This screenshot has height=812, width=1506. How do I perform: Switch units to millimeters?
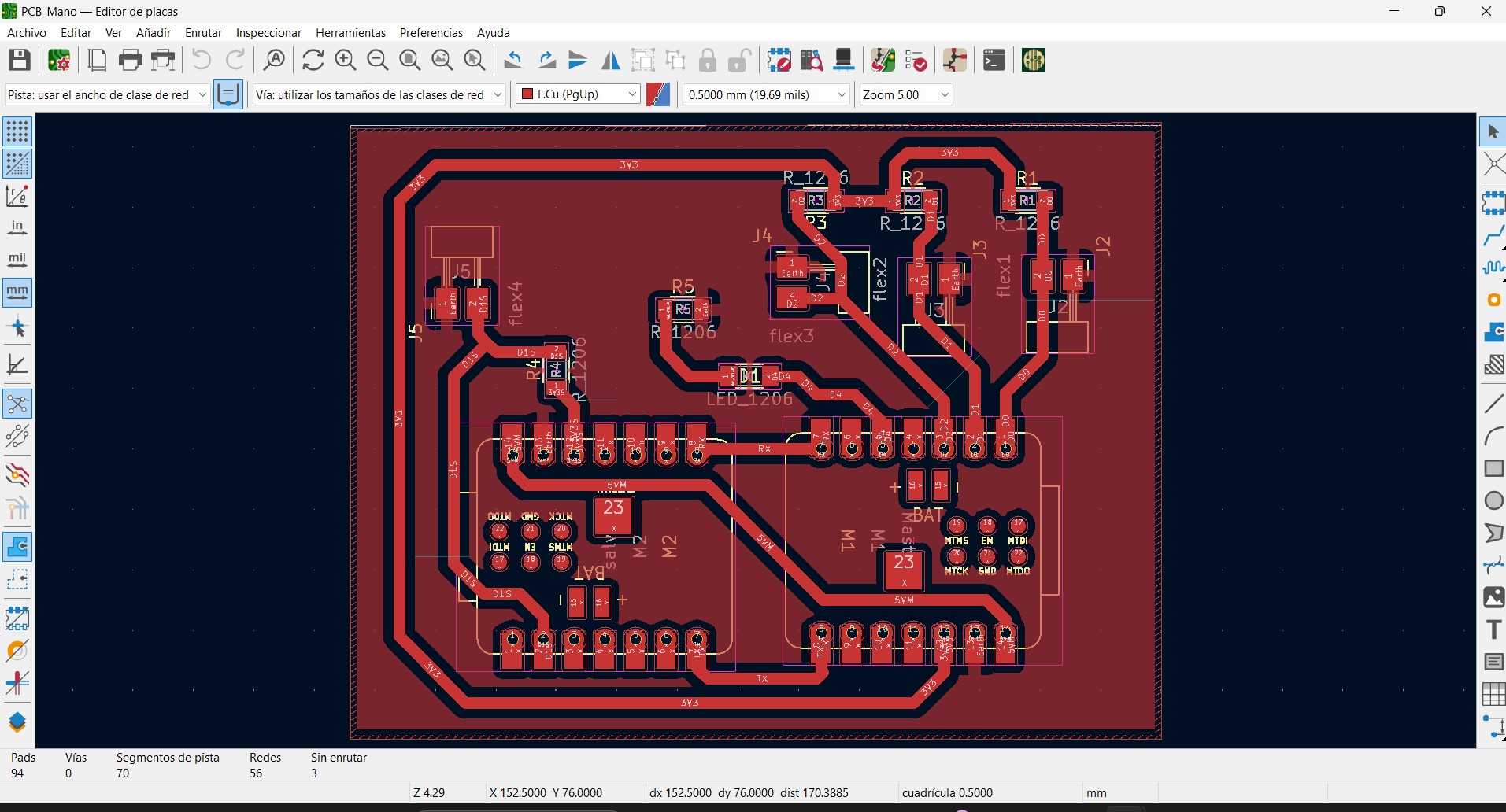click(x=17, y=292)
